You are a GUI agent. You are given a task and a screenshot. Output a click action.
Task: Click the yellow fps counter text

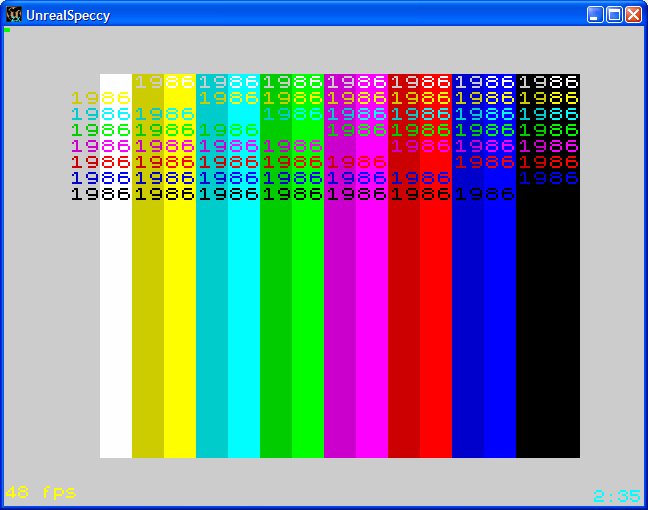click(41, 492)
